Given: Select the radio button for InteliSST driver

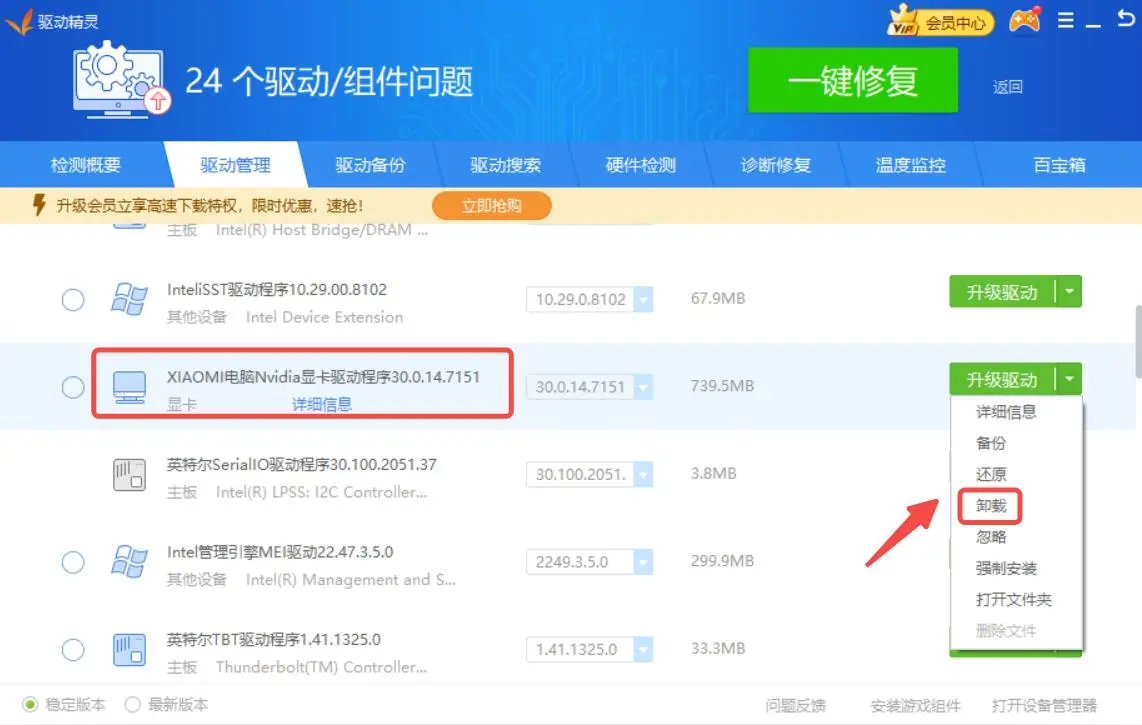Looking at the screenshot, I should (x=73, y=299).
